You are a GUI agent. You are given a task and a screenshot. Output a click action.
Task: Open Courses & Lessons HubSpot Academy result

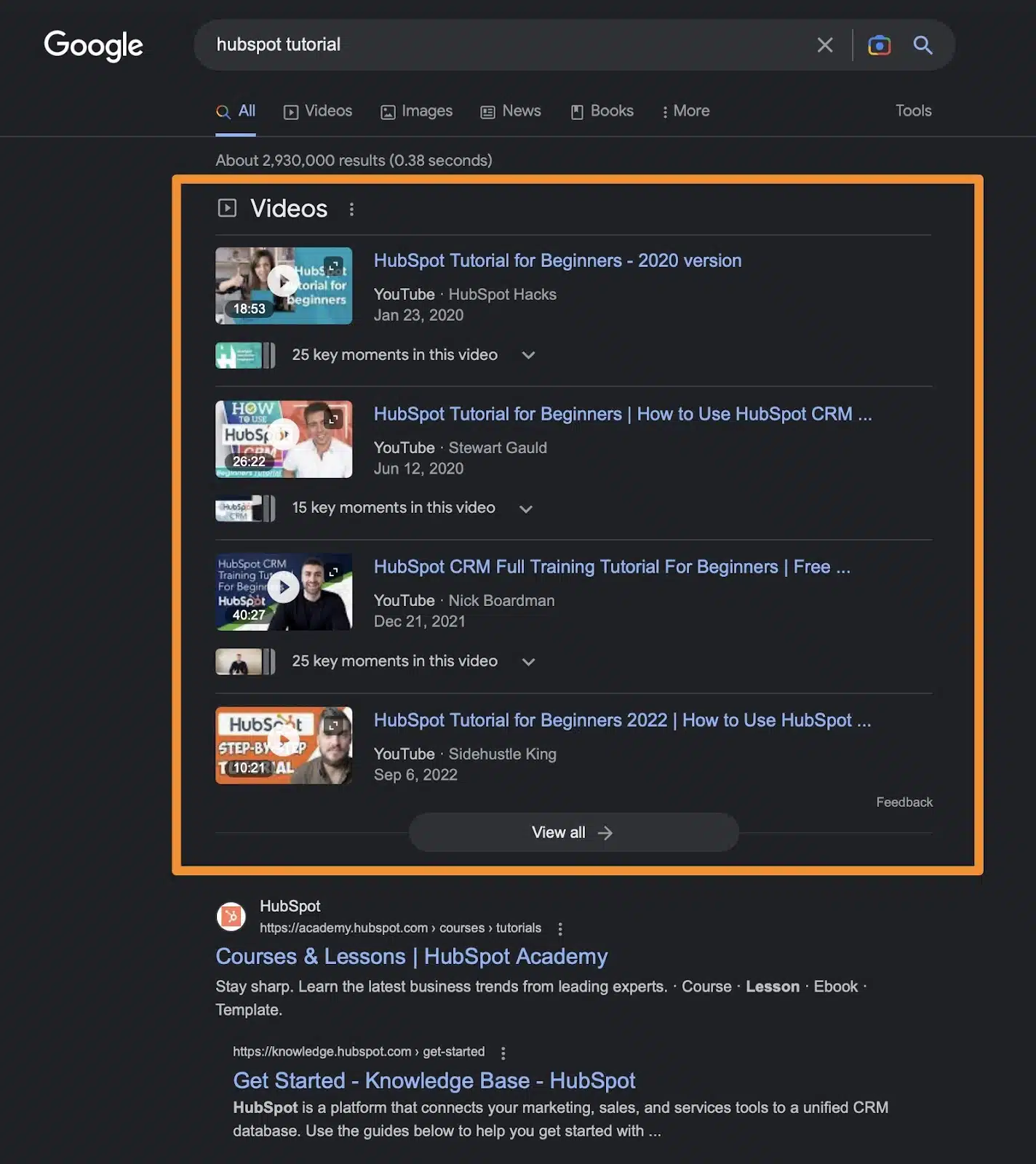[x=411, y=957]
